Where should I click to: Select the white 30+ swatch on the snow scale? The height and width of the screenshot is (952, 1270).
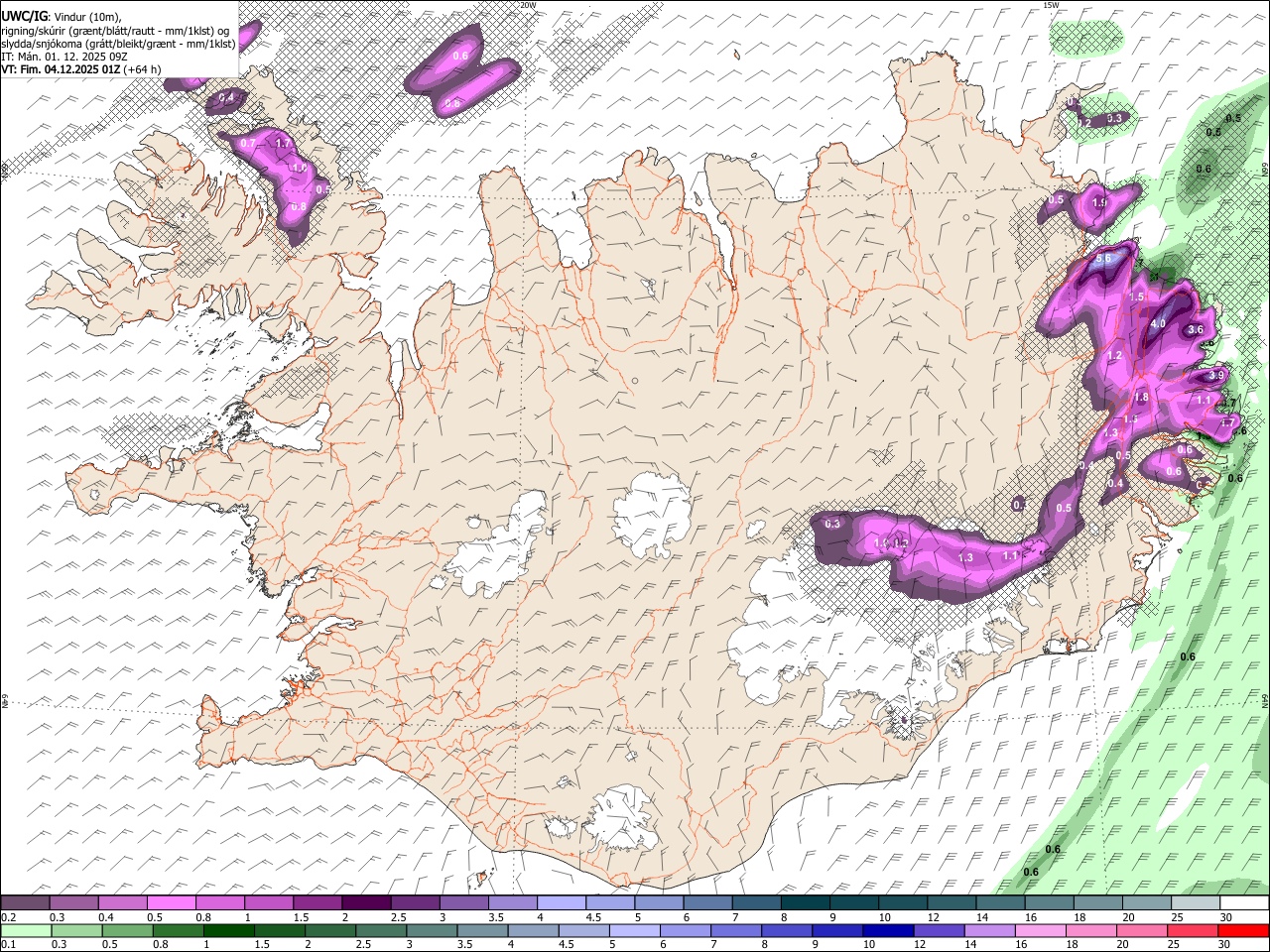1244,903
